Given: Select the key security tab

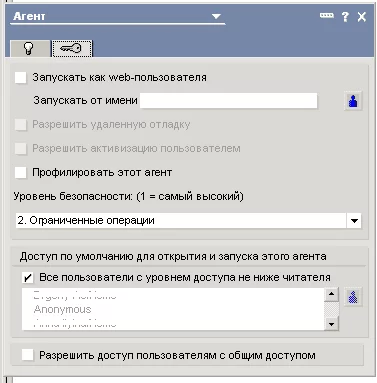Looking at the screenshot, I should coord(72,49).
